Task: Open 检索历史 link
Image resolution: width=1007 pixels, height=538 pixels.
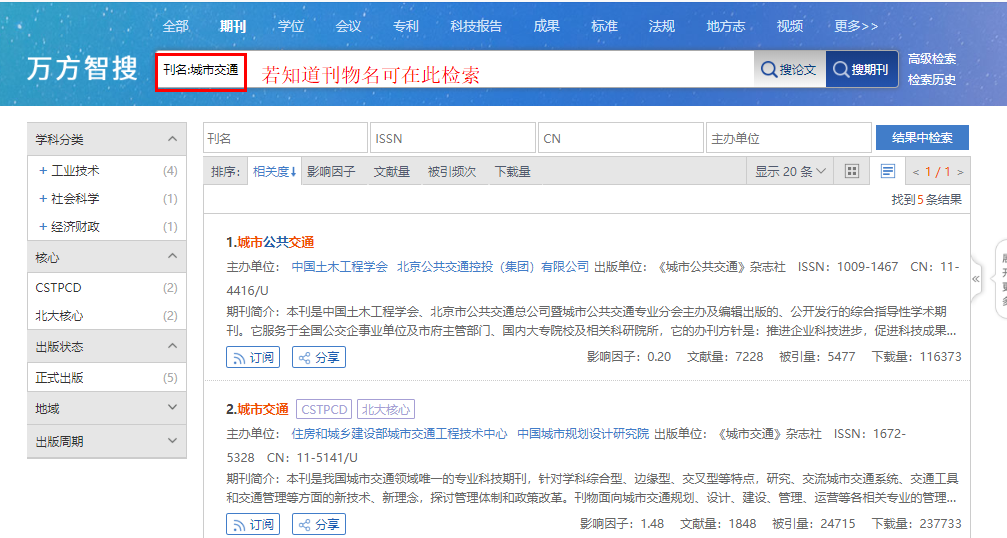Action: click(932, 80)
